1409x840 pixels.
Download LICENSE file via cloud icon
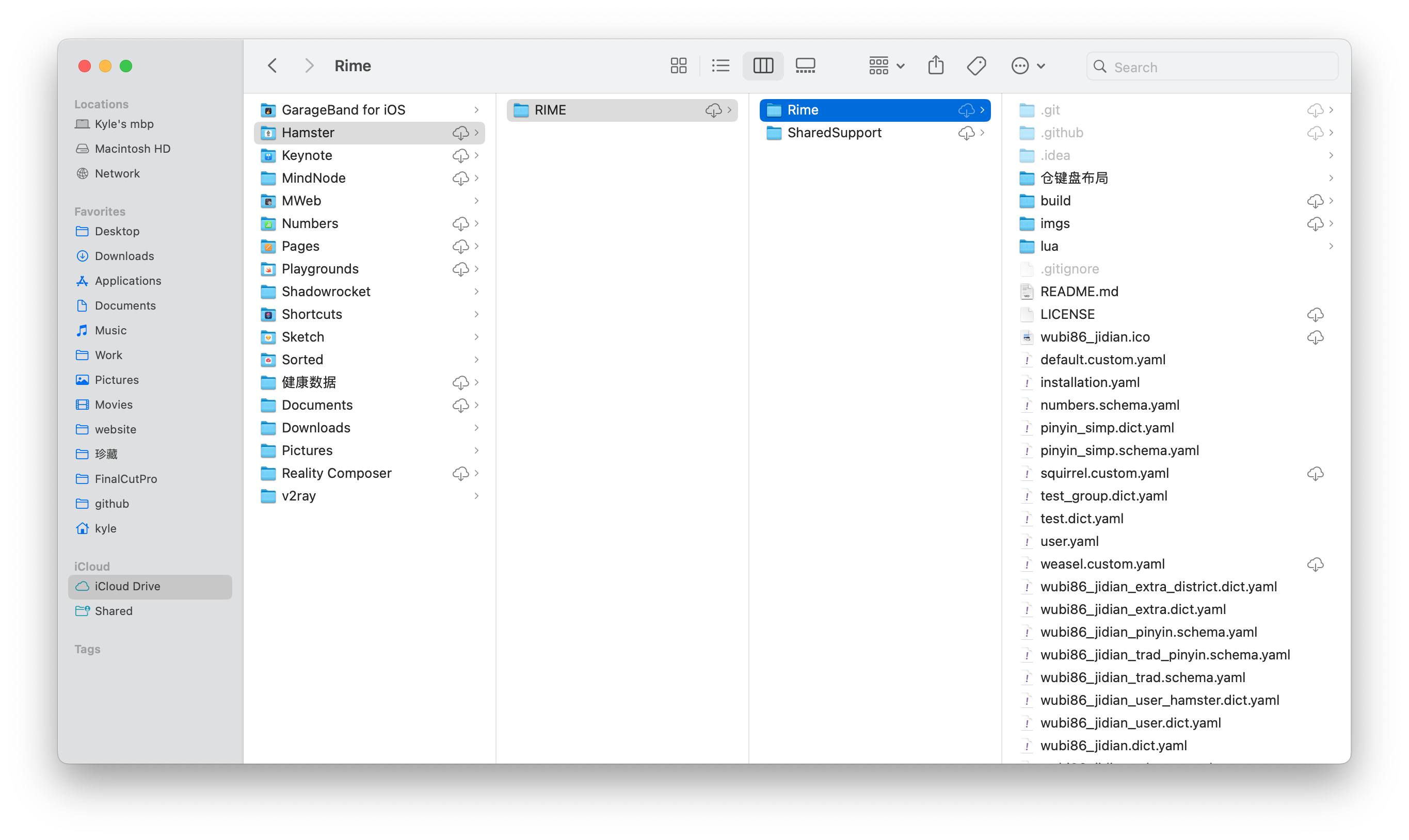tap(1315, 314)
